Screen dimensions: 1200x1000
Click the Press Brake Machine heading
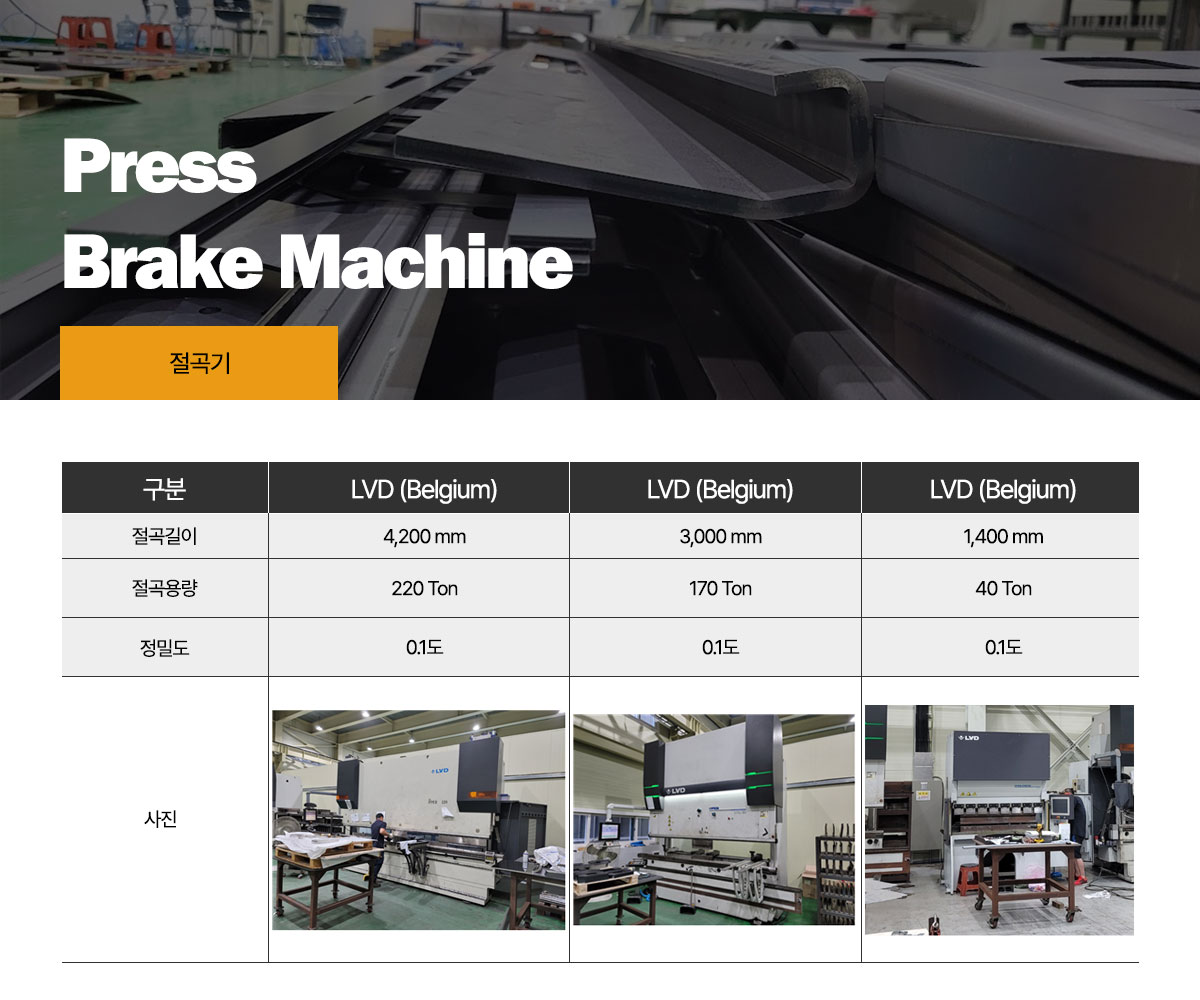tap(317, 216)
